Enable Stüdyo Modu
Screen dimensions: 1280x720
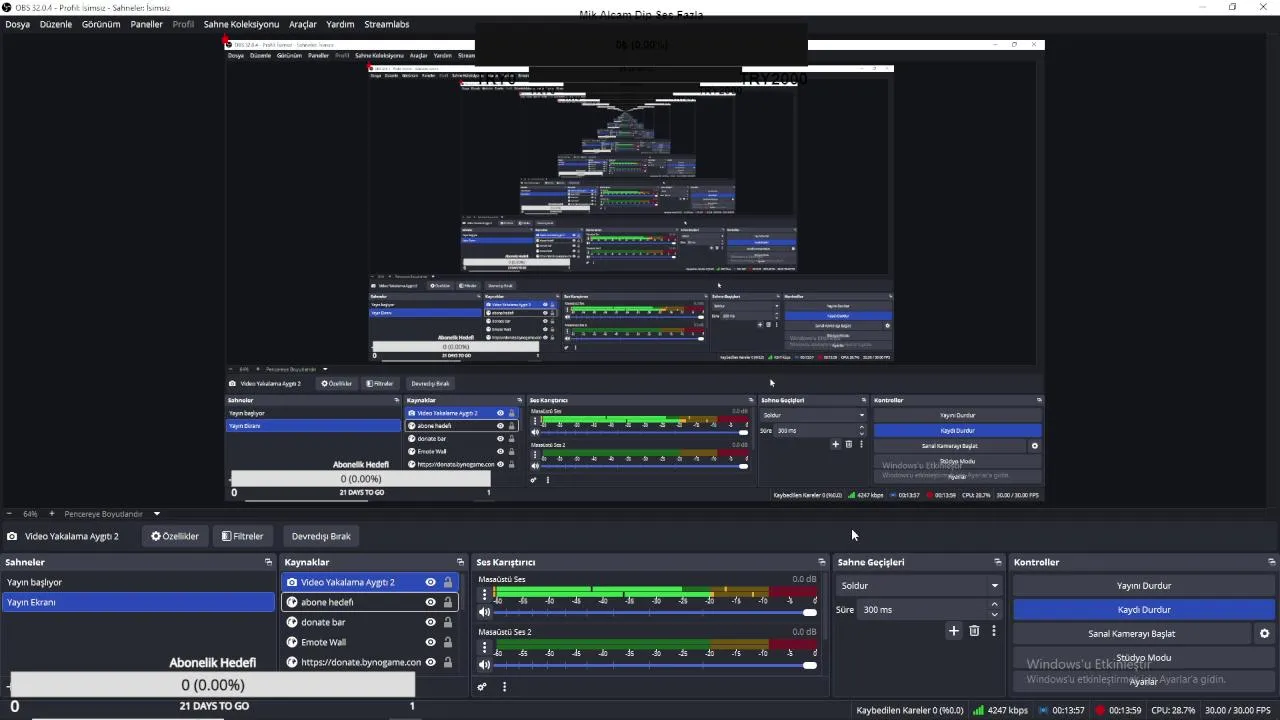point(1144,658)
